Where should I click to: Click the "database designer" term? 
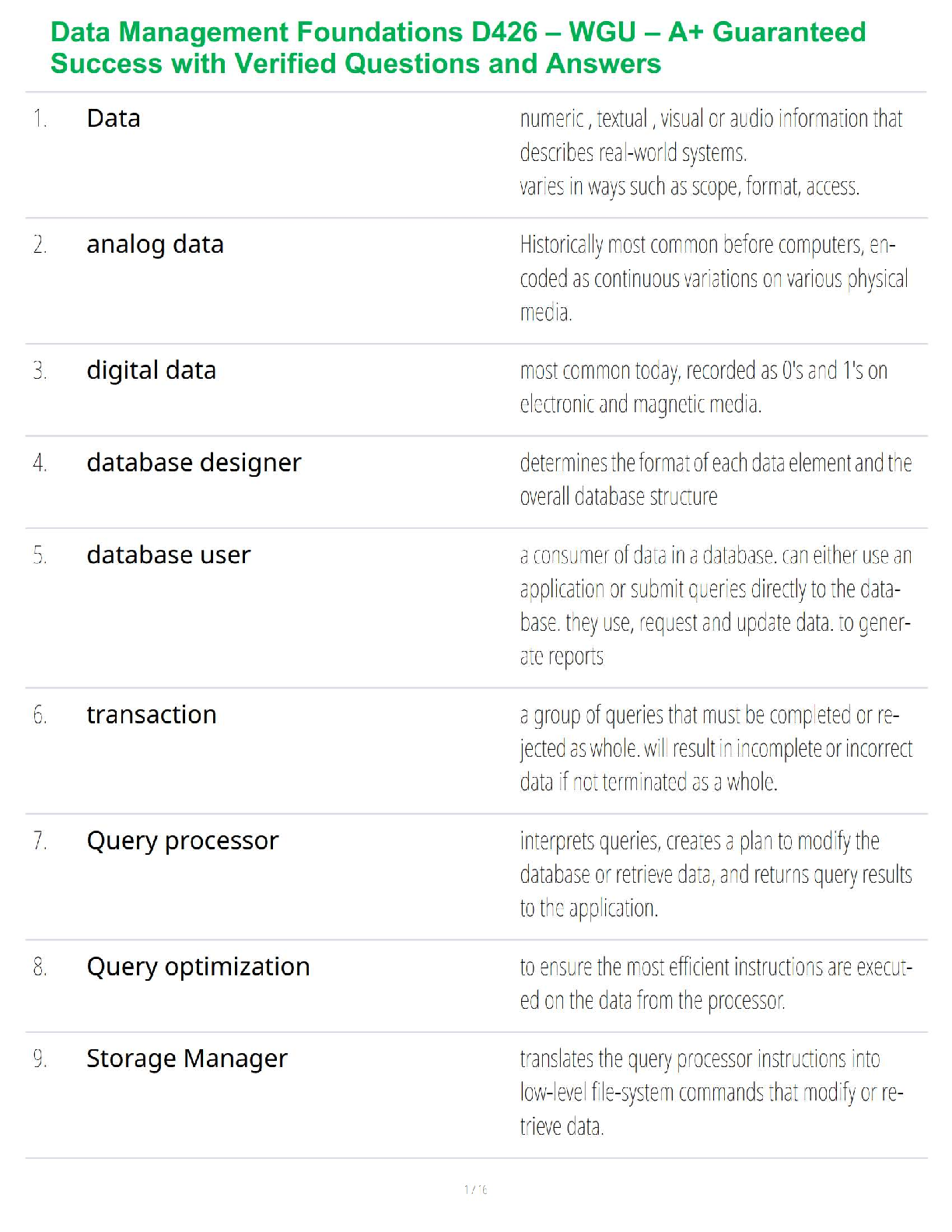(x=194, y=463)
